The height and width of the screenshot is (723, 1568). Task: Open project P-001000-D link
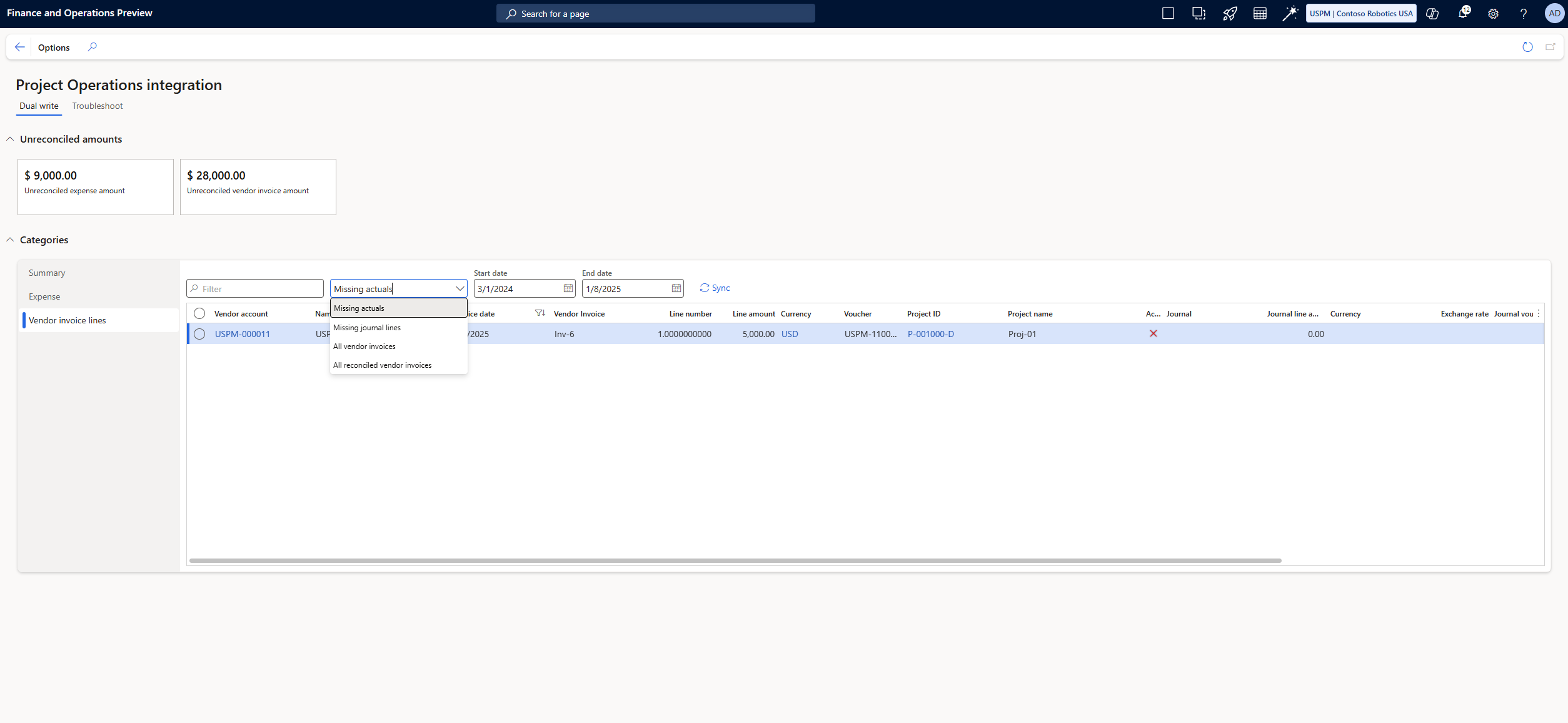pos(931,334)
